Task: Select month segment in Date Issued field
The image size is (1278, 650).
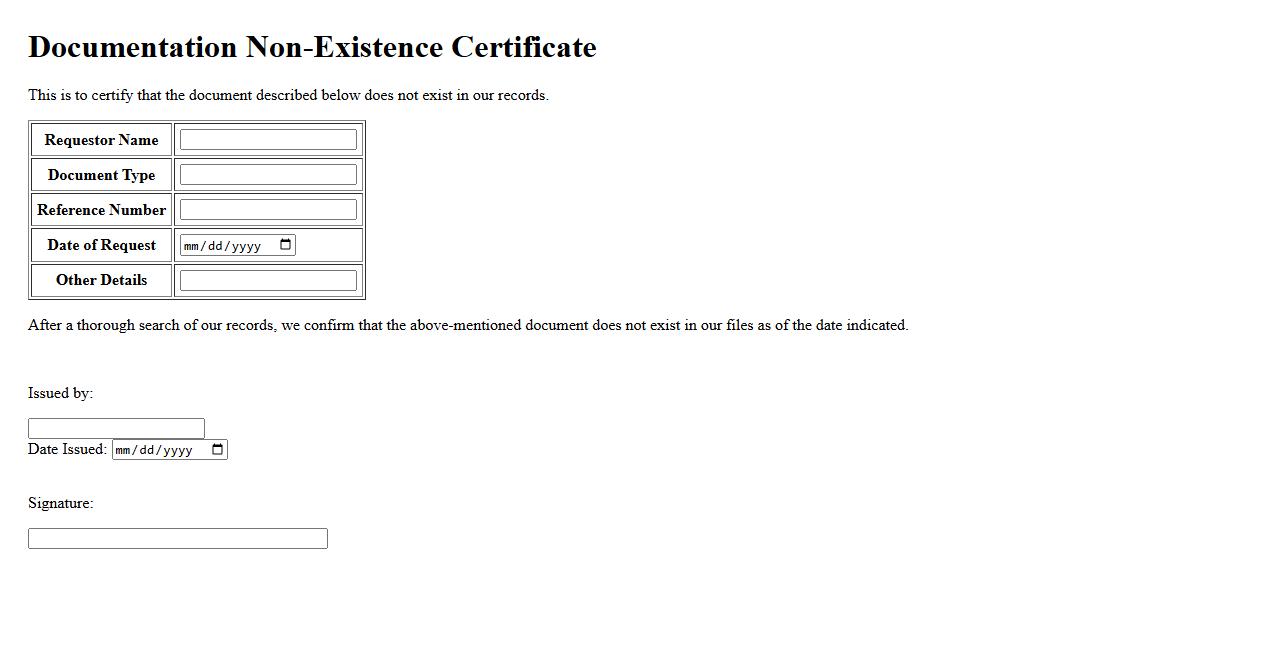Action: tap(124, 450)
